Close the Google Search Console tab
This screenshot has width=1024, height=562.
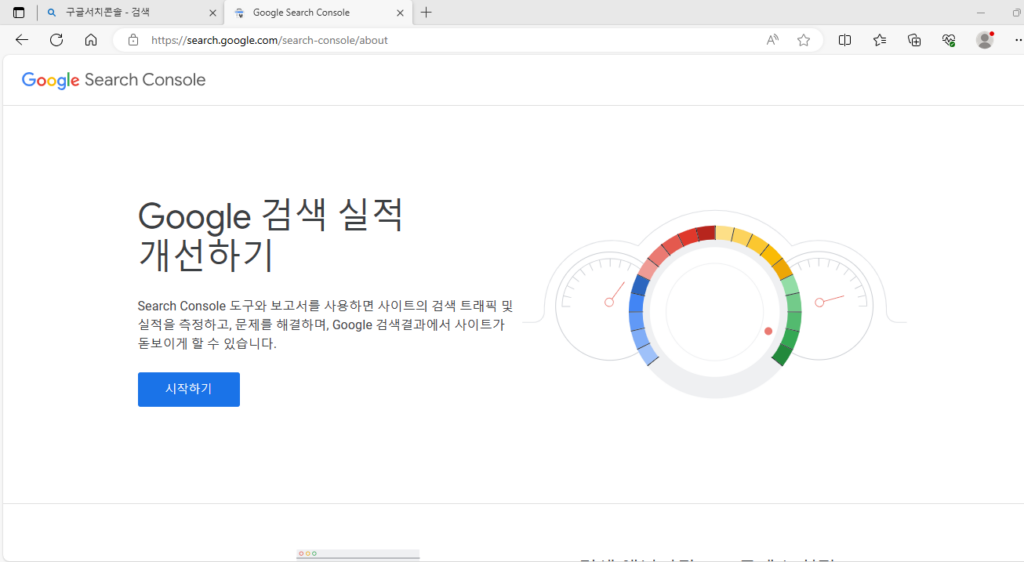(400, 12)
